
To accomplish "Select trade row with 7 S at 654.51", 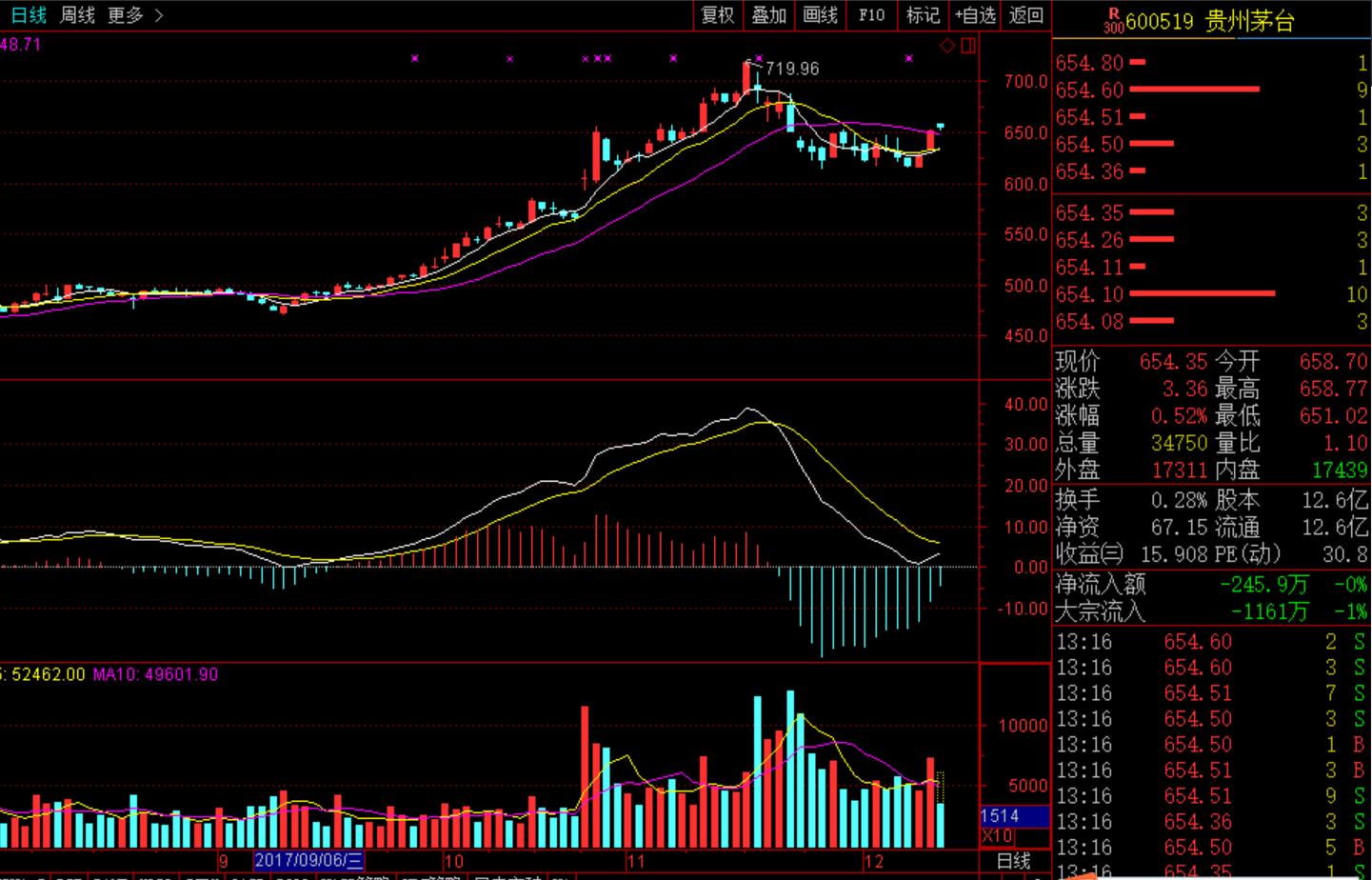I will pyautogui.click(x=1211, y=692).
